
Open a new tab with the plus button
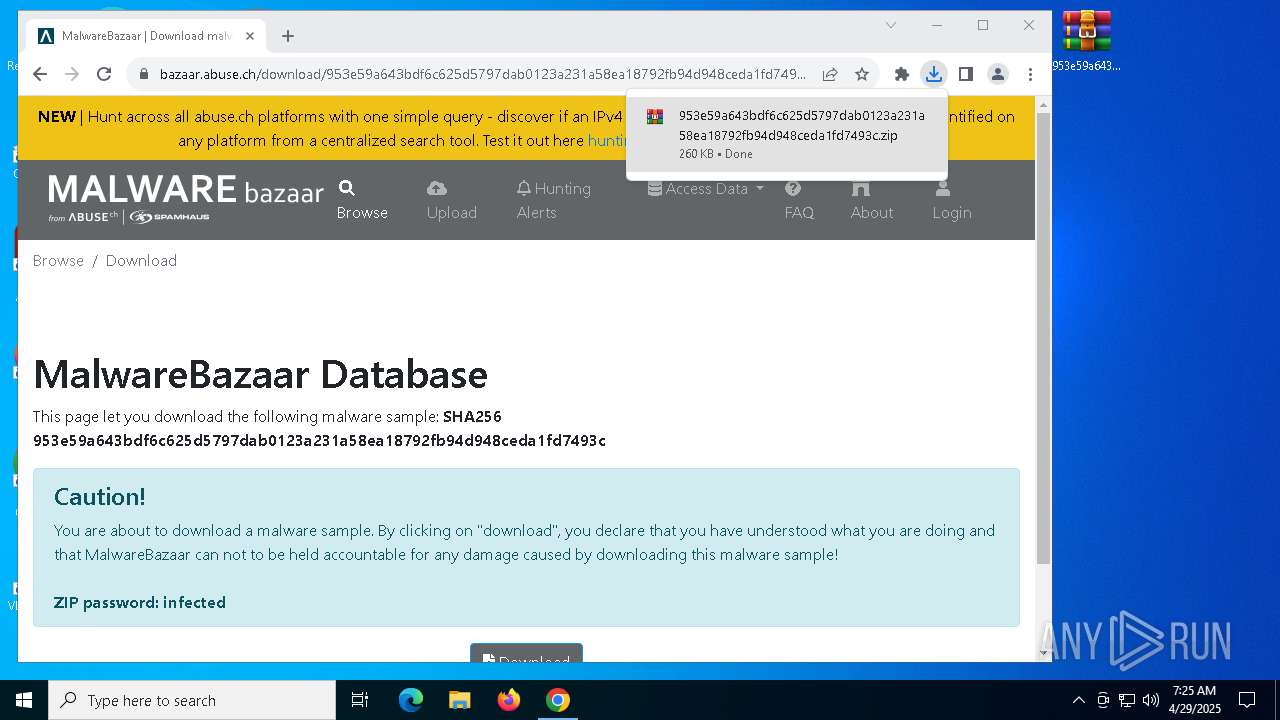click(x=288, y=36)
